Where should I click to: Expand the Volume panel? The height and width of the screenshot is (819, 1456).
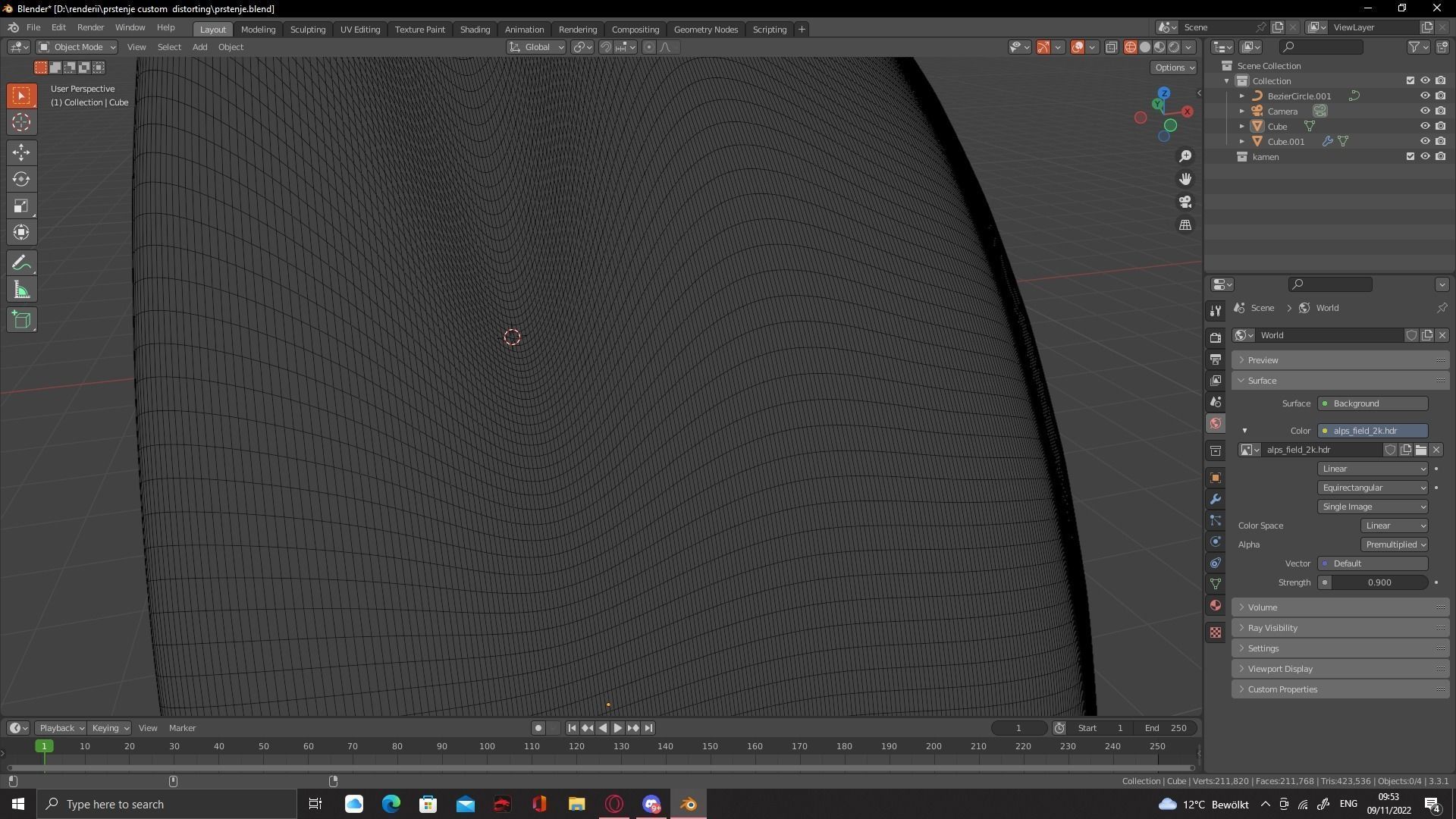[1263, 607]
